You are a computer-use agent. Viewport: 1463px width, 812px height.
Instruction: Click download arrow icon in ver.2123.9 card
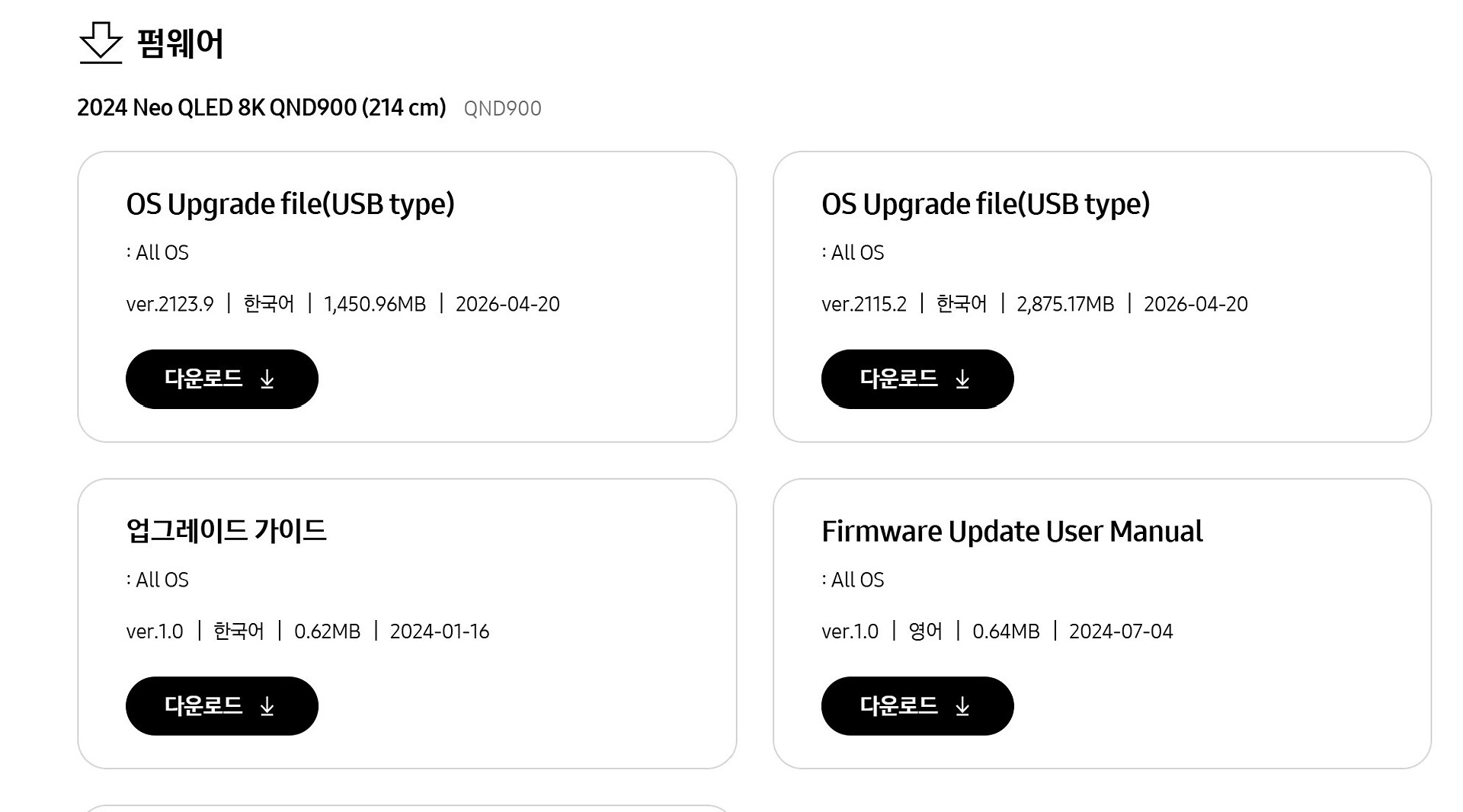267,379
